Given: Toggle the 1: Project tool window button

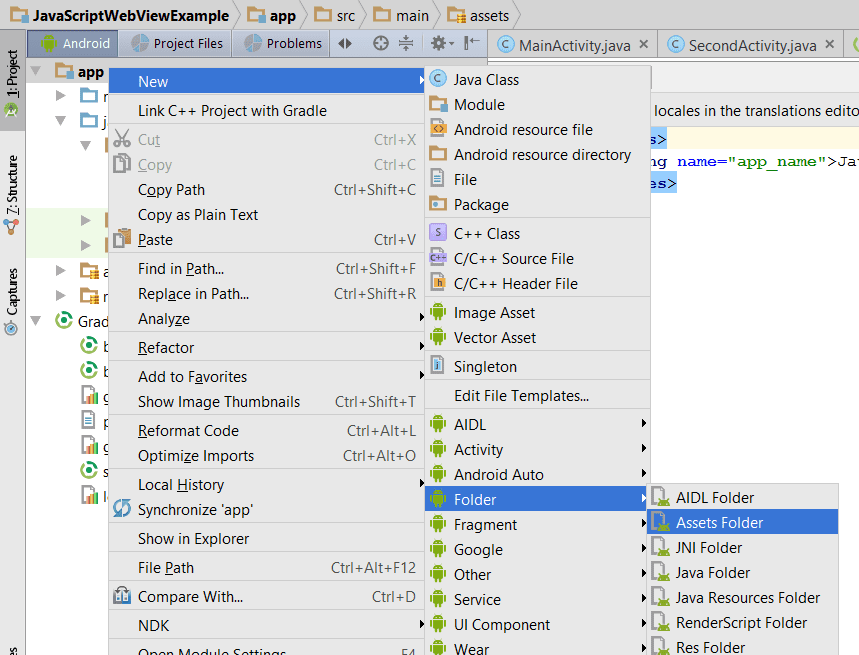Looking at the screenshot, I should (x=12, y=82).
